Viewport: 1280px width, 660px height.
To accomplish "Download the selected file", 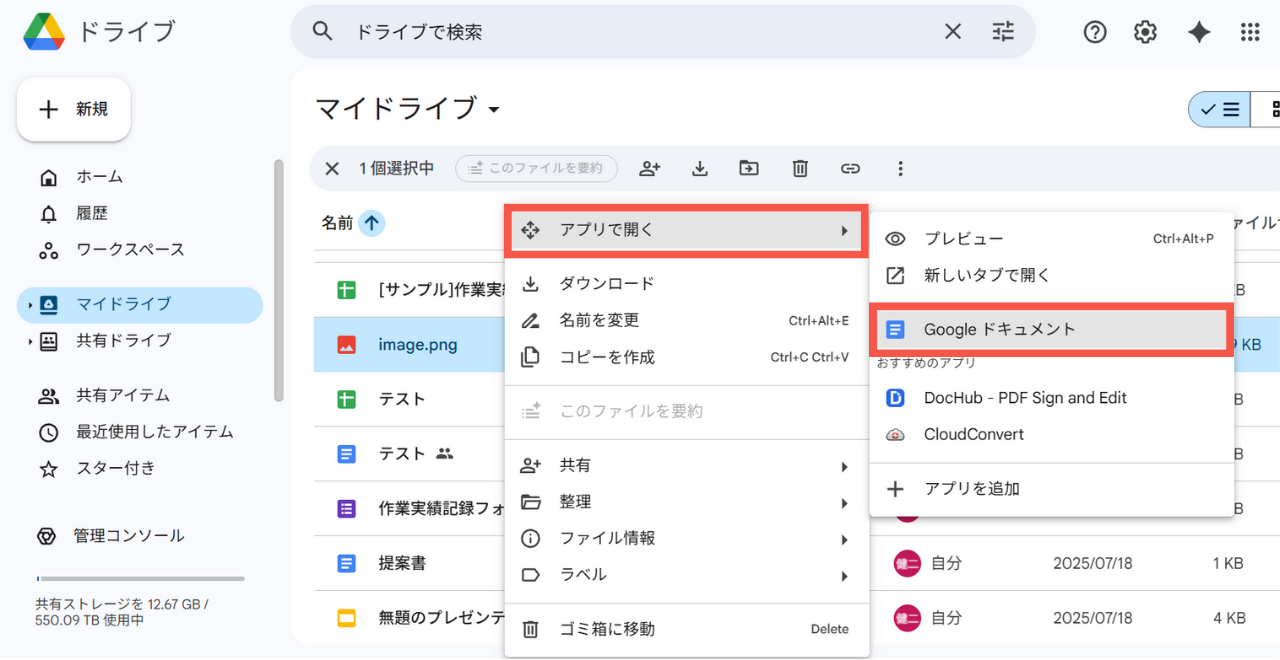I will 700,168.
